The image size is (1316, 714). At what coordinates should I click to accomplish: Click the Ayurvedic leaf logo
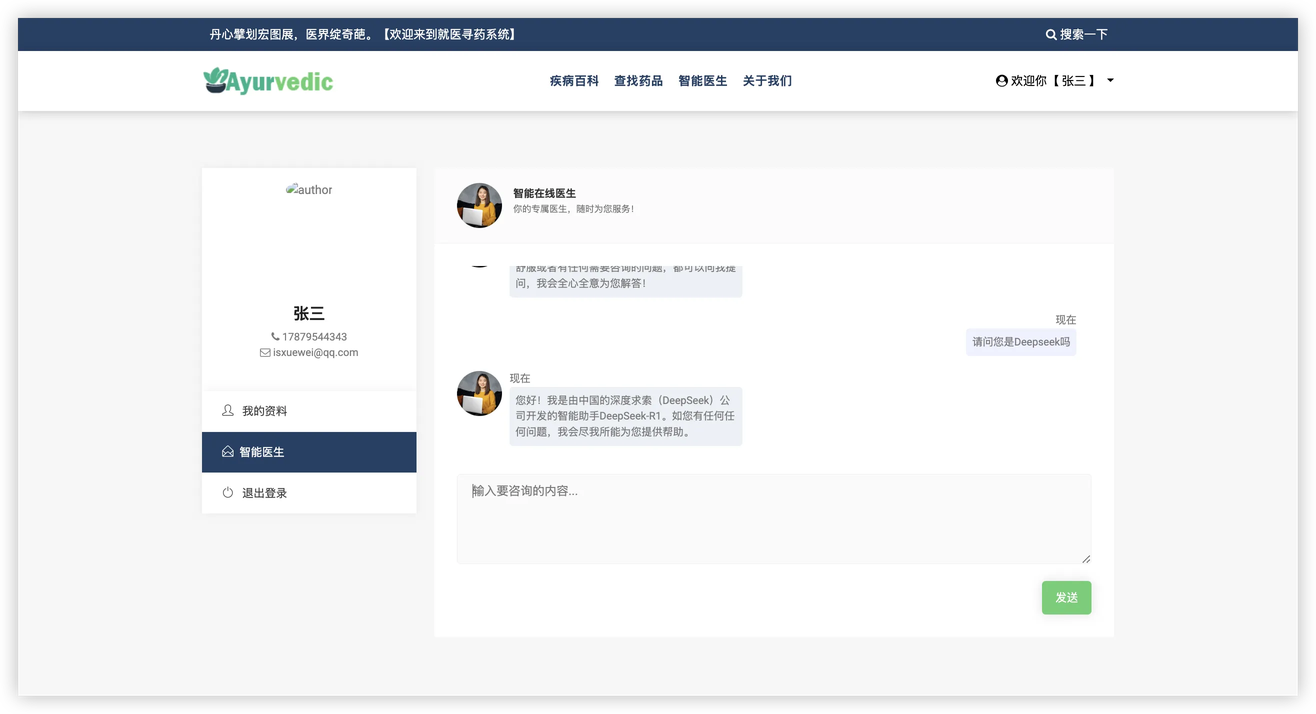coord(268,81)
